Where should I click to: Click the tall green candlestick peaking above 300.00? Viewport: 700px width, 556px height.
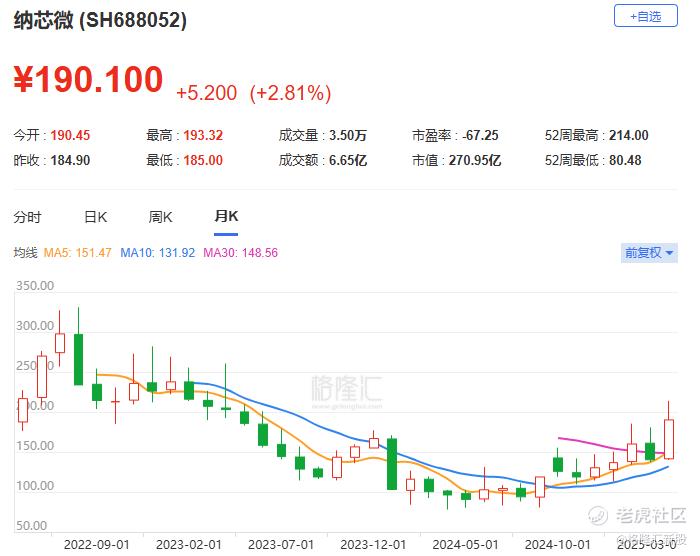pos(78,359)
